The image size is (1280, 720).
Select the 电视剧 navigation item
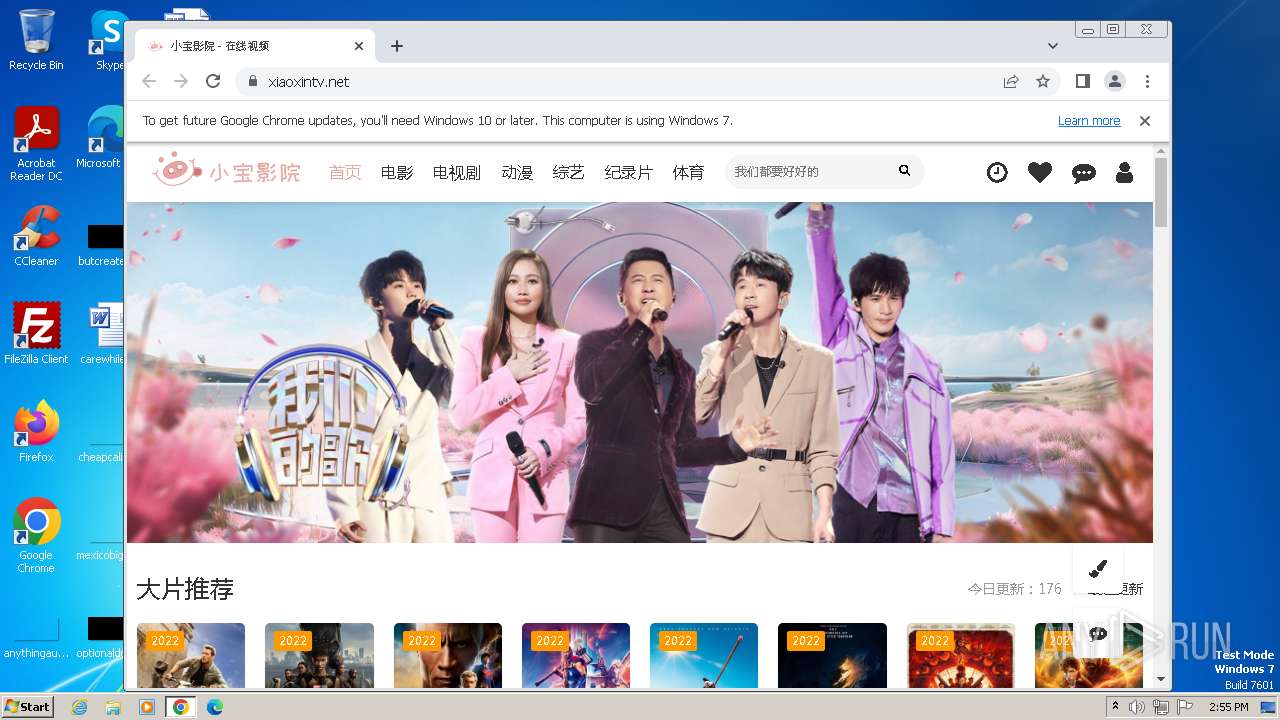coord(457,172)
